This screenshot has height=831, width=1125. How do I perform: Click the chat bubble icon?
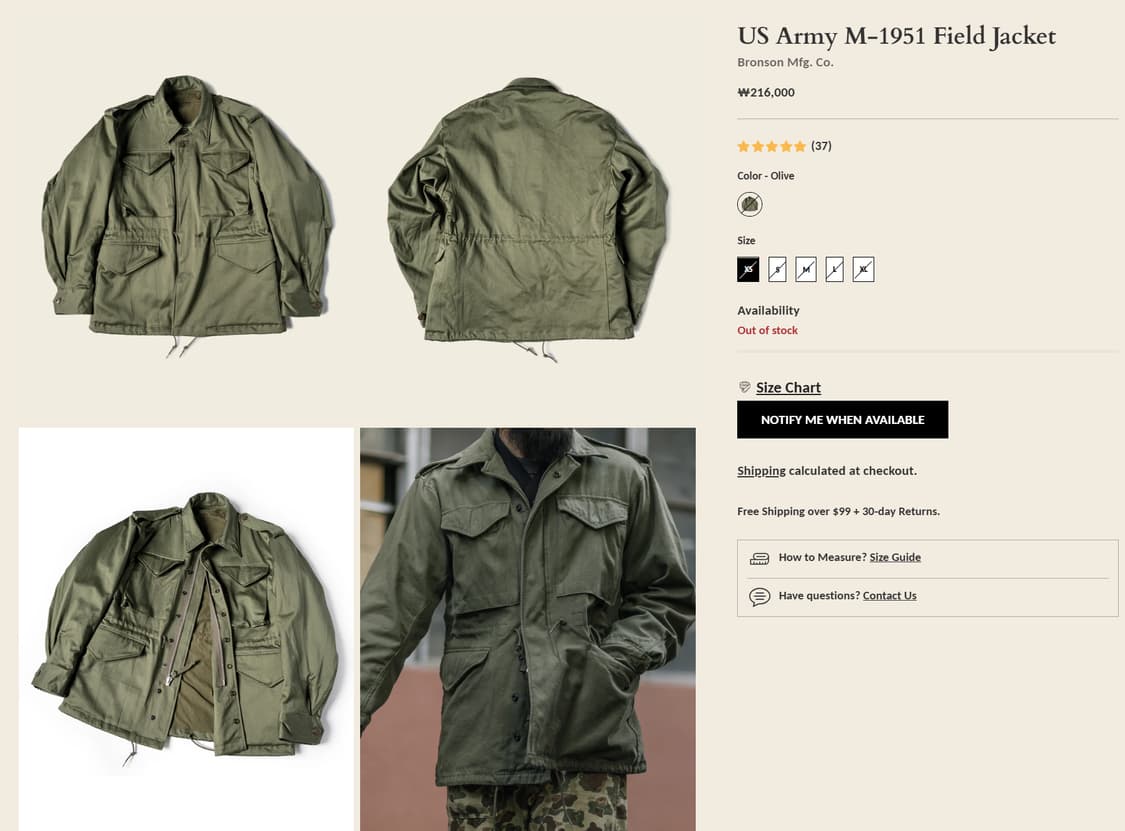(759, 596)
